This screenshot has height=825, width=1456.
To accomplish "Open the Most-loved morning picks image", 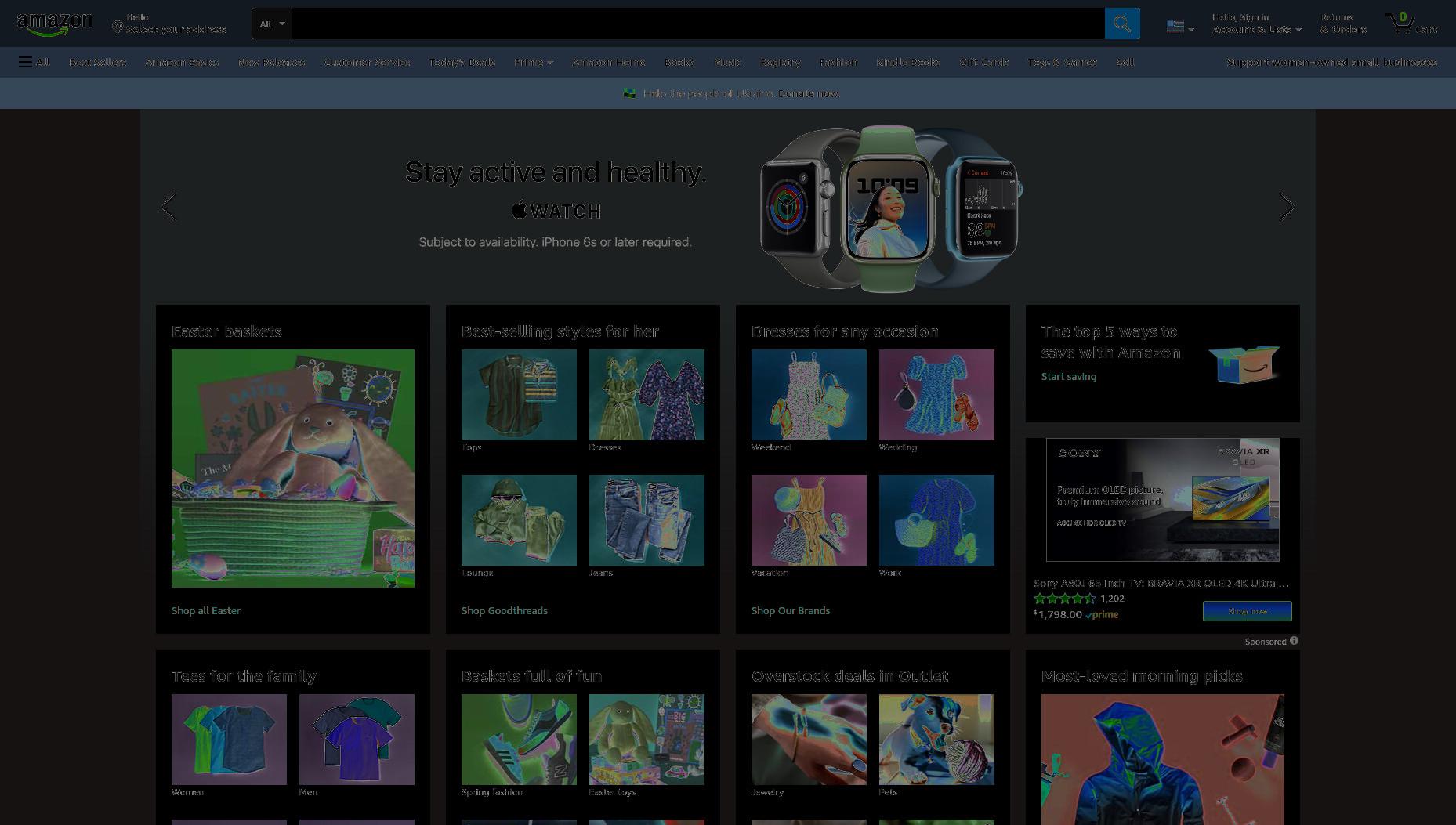I will click(1163, 759).
